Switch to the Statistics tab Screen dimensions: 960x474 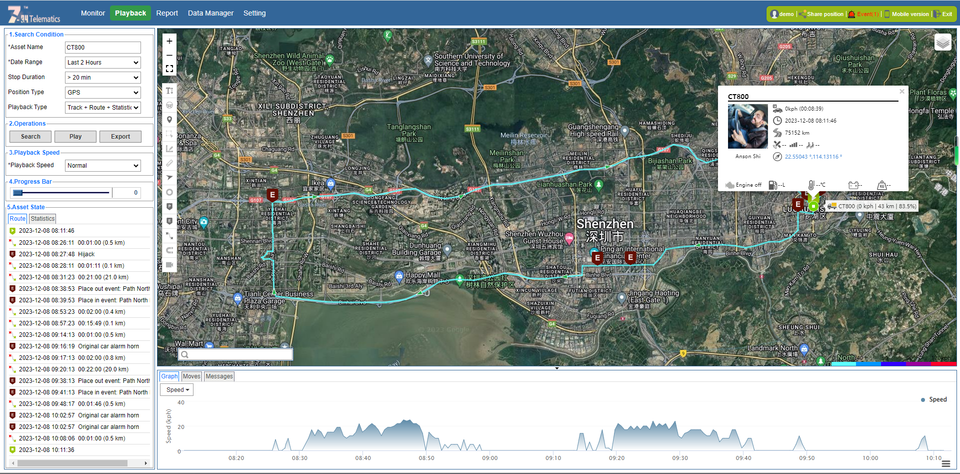(42, 218)
